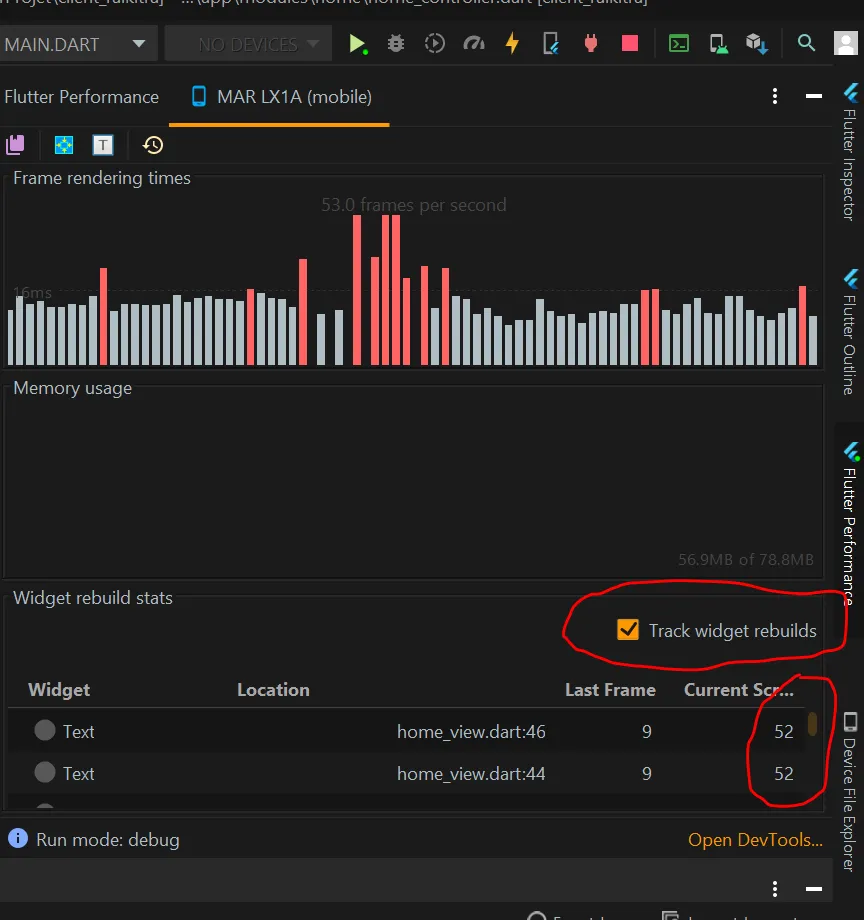The image size is (864, 920).
Task: Sort by the Last Frame column header
Action: [x=610, y=690]
